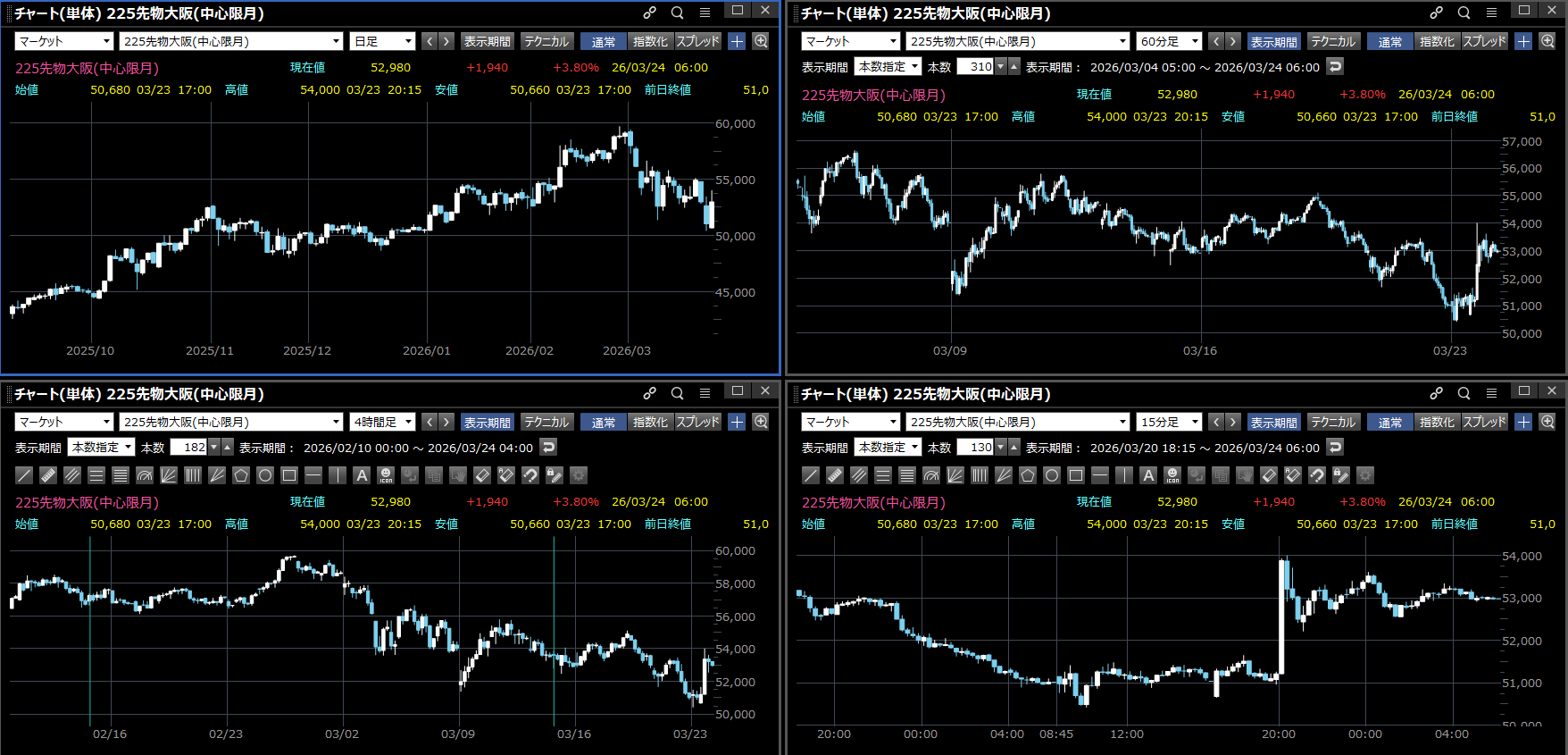Open the hamburger menu in 日足 chart title bar
This screenshot has width=1568, height=755.
coord(705,13)
